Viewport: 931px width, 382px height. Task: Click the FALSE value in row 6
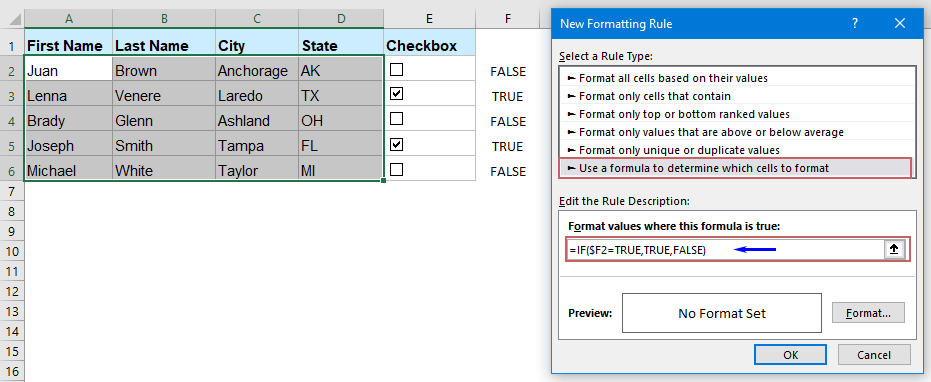pos(508,171)
